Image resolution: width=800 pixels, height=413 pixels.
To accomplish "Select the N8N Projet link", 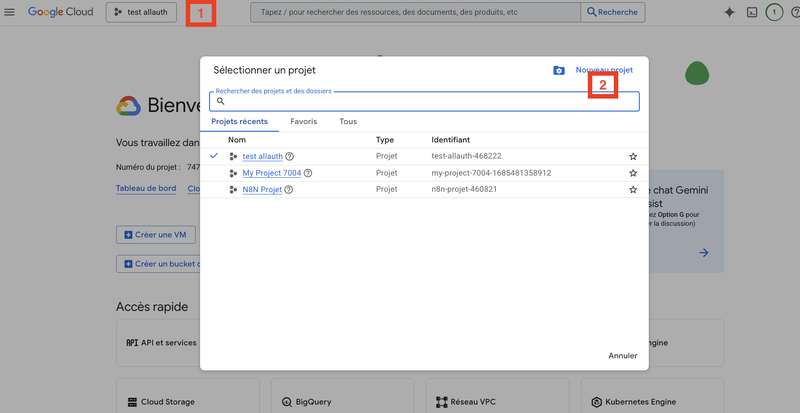I will (x=262, y=189).
